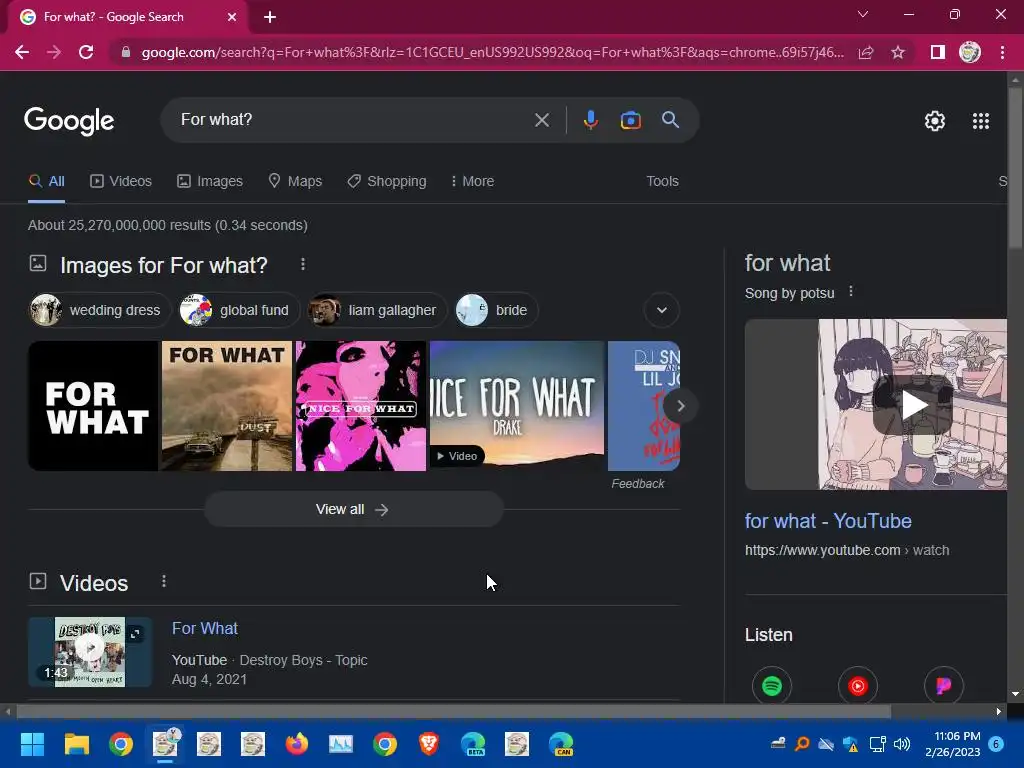This screenshot has height=768, width=1024.
Task: Open the Chrome three-dot menu
Action: click(x=1002, y=52)
